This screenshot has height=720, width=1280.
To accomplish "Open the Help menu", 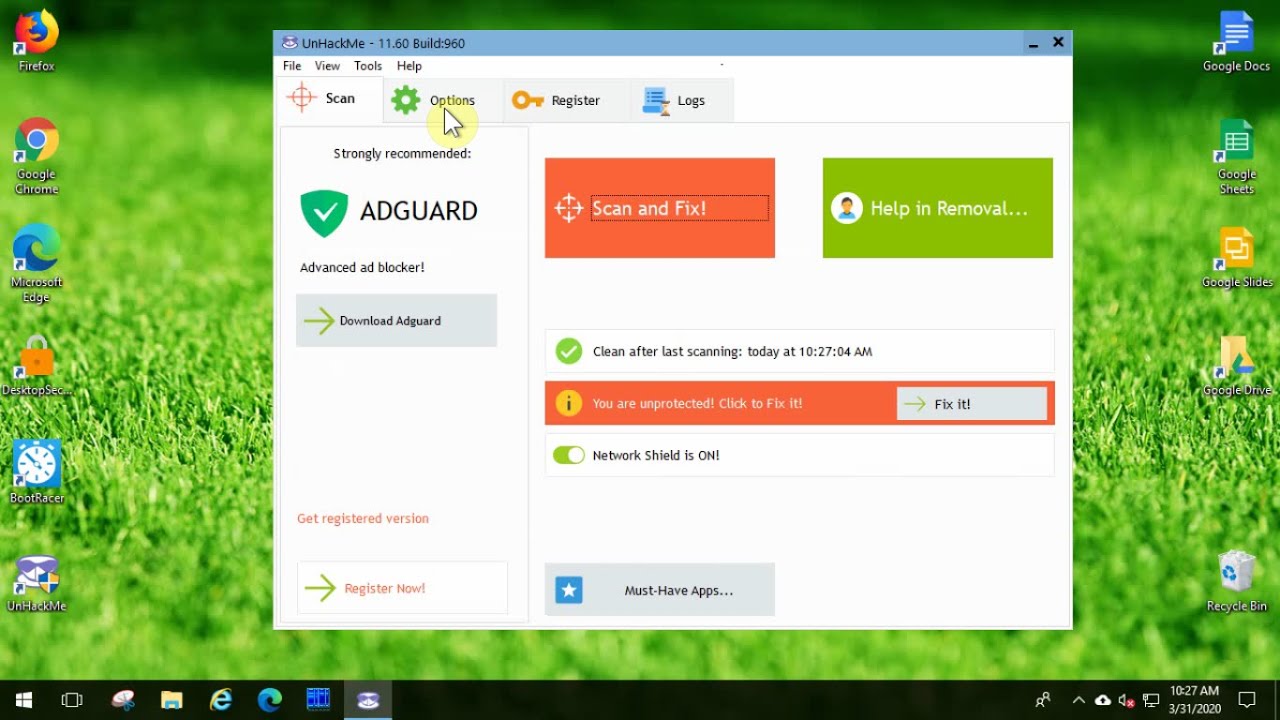I will tap(409, 66).
